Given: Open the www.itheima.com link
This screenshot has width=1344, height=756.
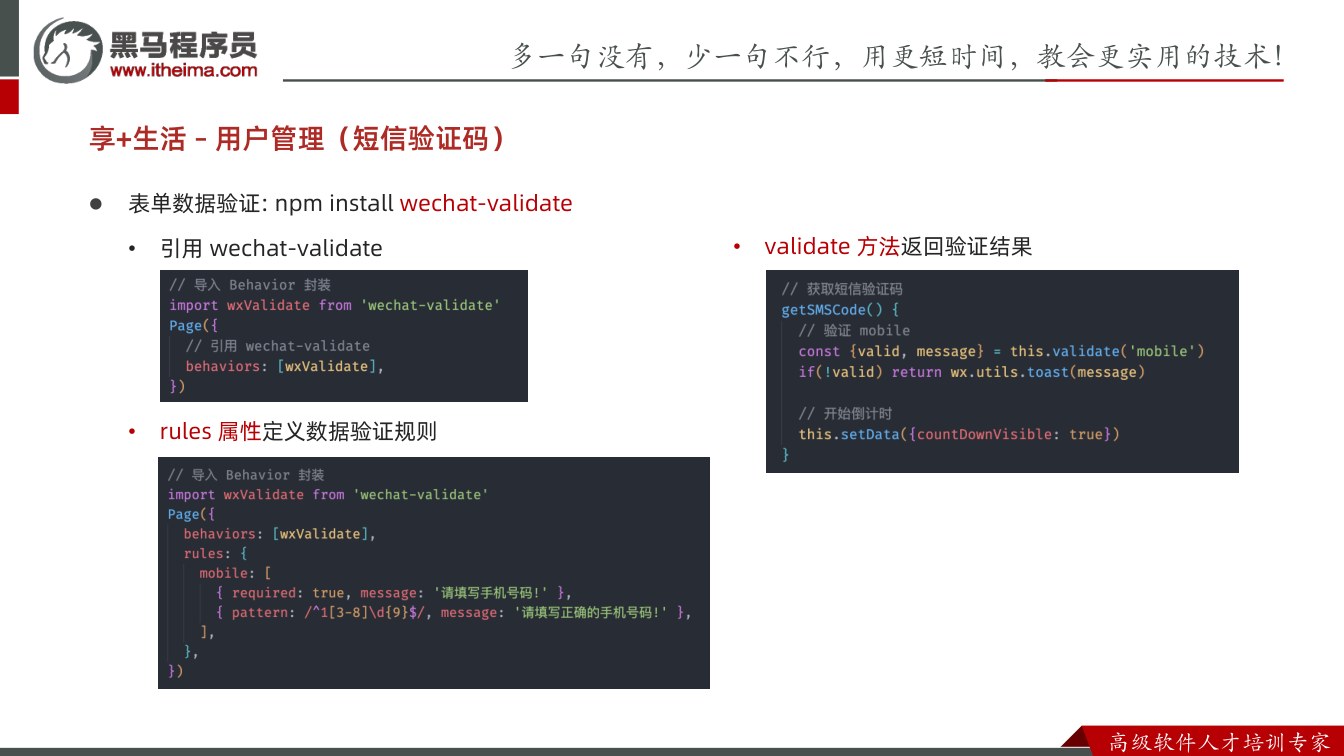Looking at the screenshot, I should tap(183, 70).
